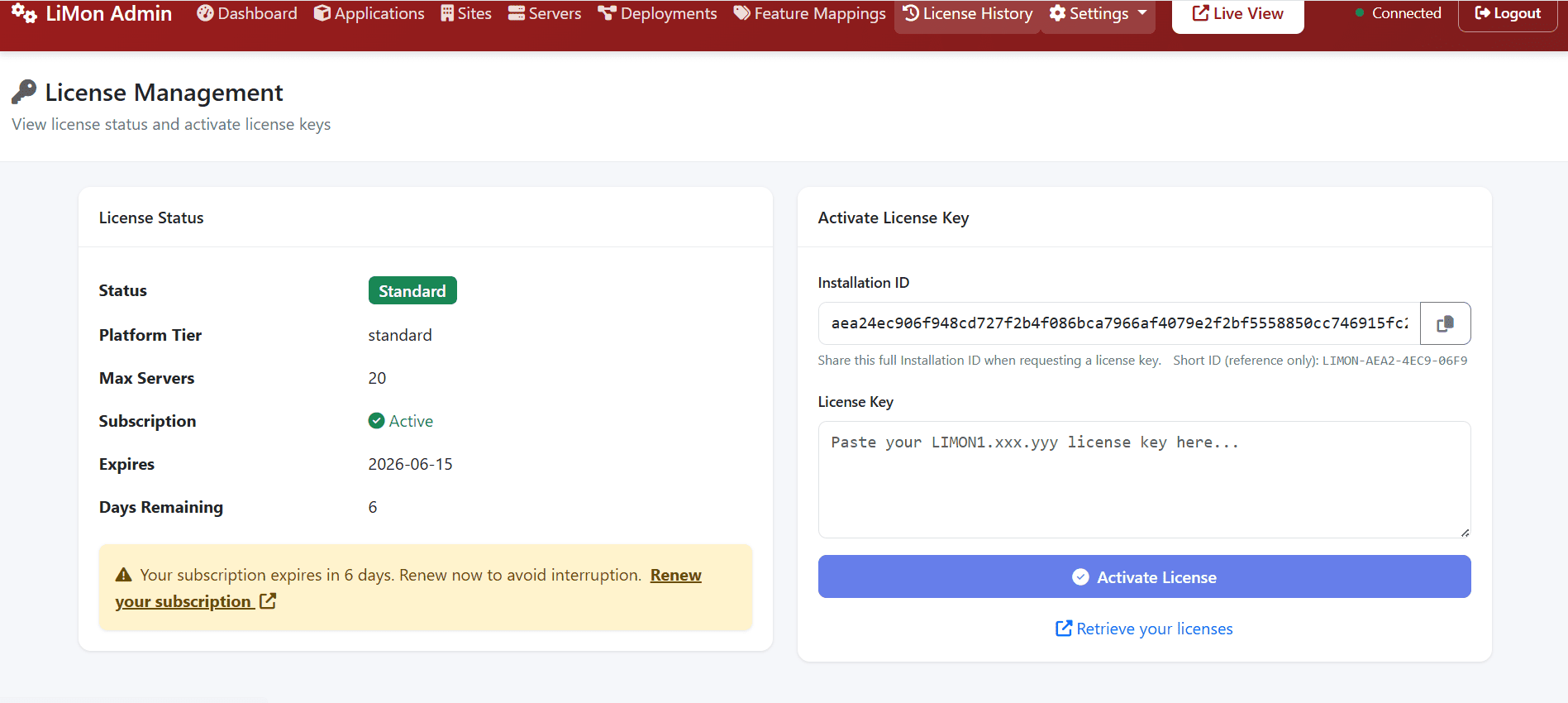Open the Applications menu item
The width and height of the screenshot is (1568, 703).
click(369, 13)
